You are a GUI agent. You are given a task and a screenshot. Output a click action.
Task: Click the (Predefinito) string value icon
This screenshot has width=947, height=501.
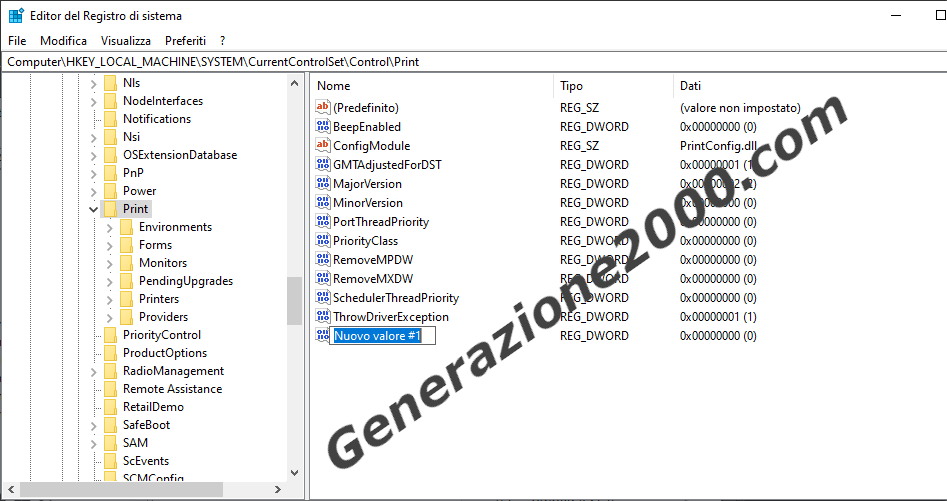[x=323, y=107]
